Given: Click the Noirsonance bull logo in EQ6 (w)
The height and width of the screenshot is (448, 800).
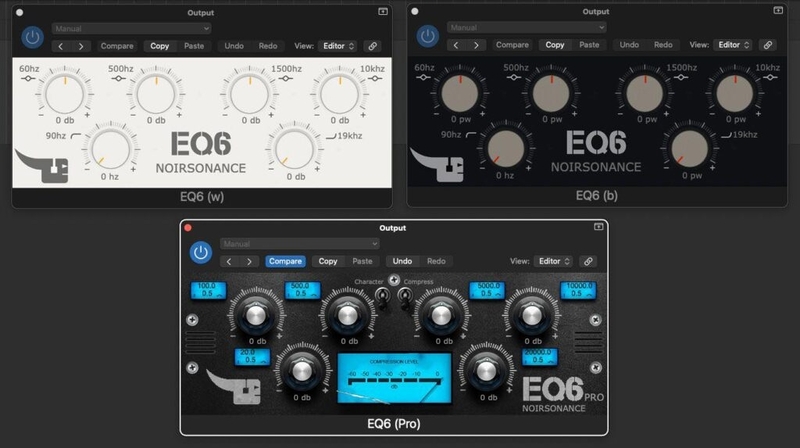Looking at the screenshot, I should click(41, 166).
